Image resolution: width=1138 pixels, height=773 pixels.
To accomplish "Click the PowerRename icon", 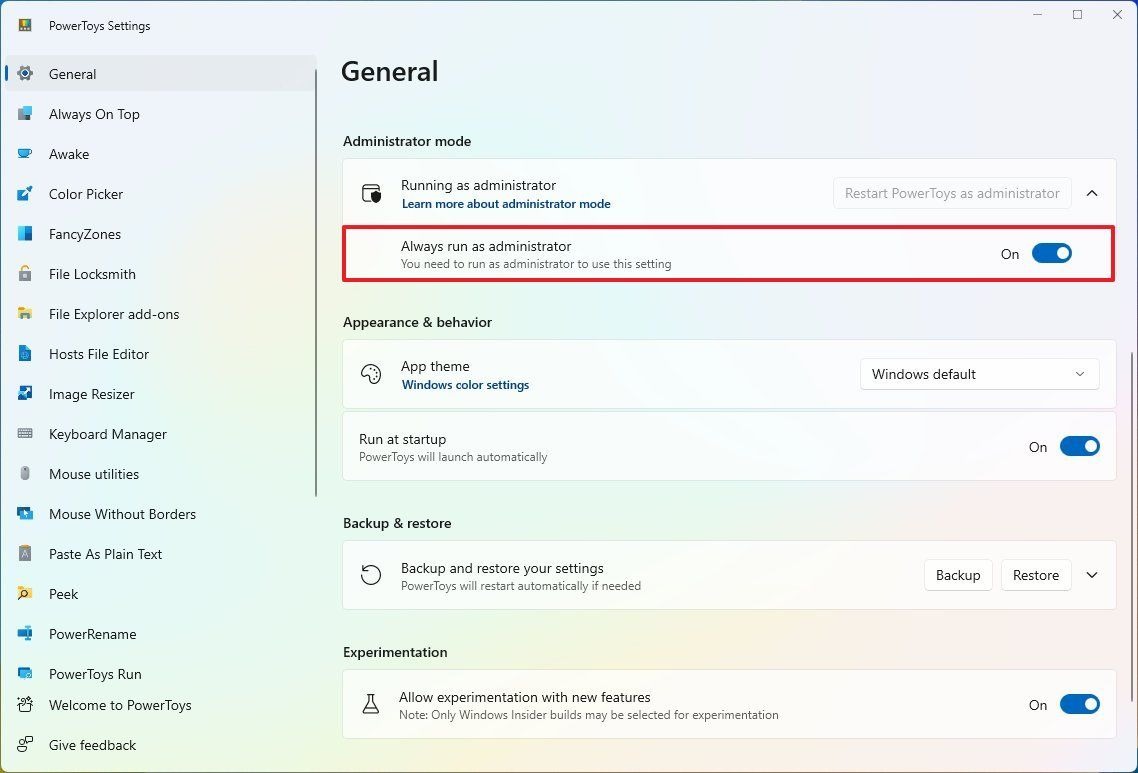I will (25, 633).
